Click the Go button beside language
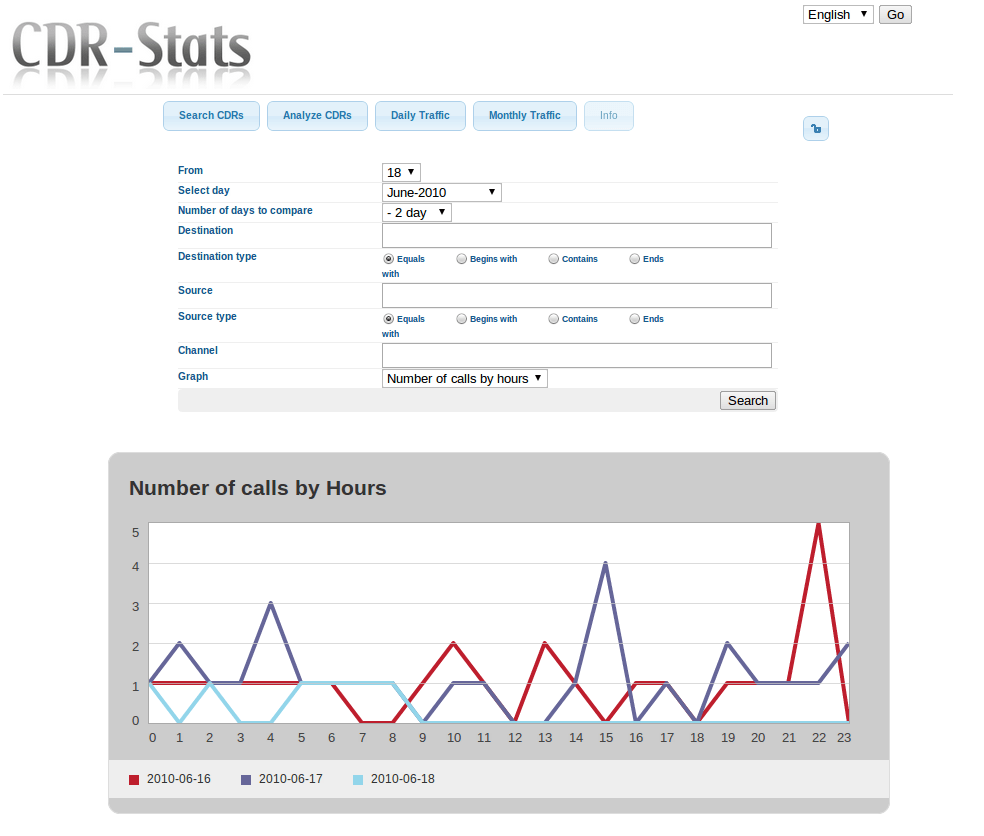 click(895, 14)
